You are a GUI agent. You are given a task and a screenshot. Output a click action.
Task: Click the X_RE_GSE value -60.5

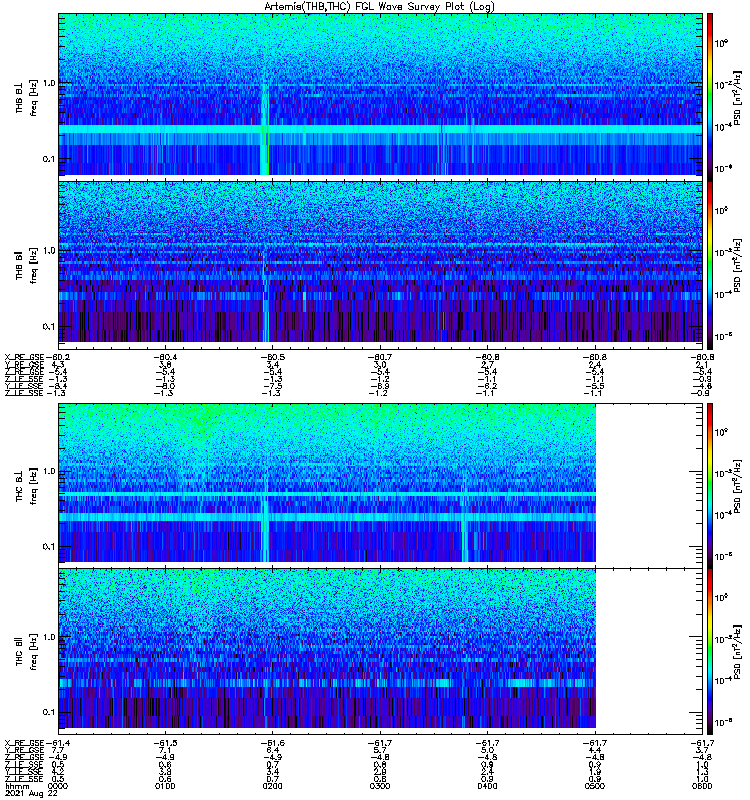point(272,357)
